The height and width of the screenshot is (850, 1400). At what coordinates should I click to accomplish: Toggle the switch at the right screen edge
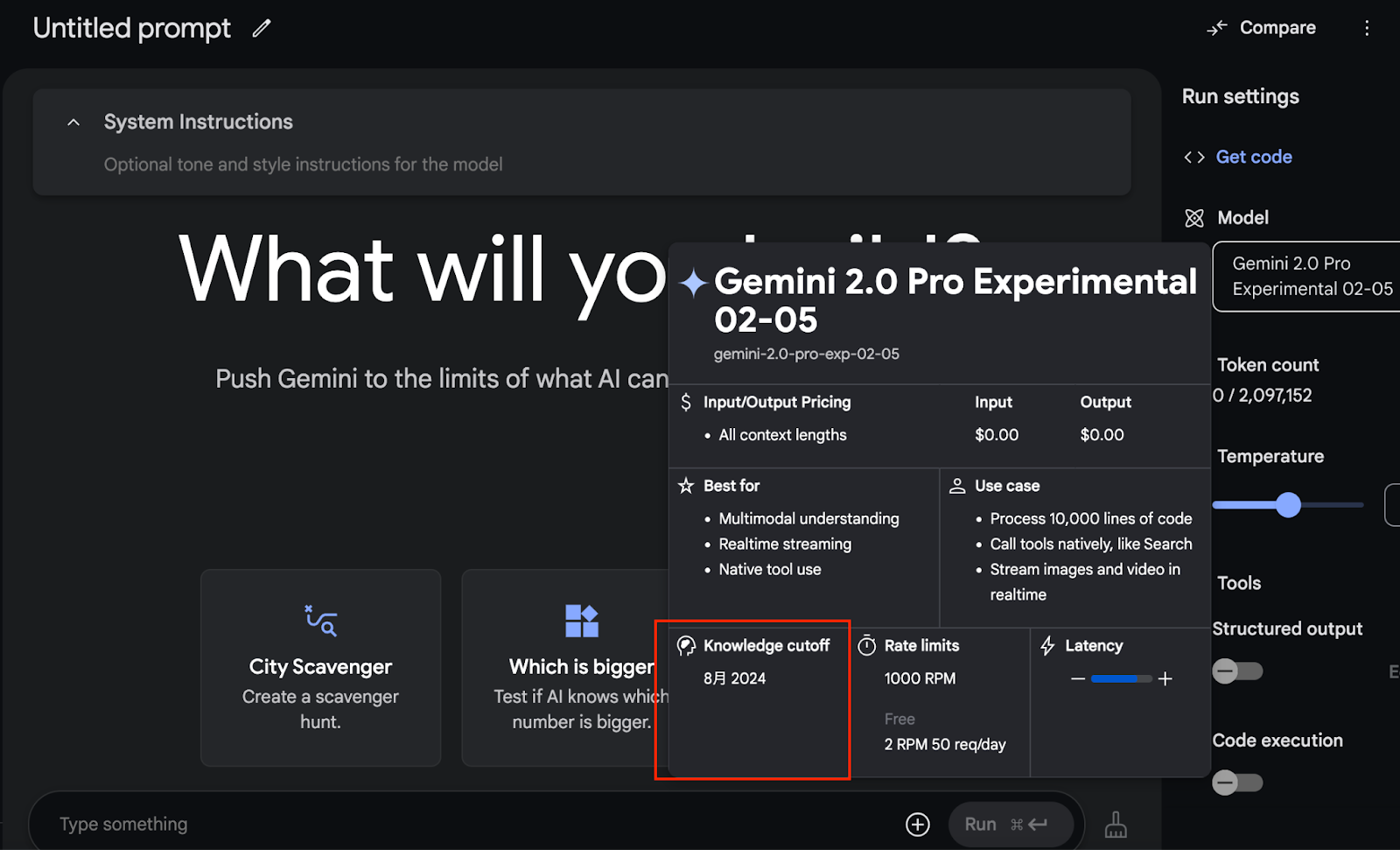point(1392,504)
